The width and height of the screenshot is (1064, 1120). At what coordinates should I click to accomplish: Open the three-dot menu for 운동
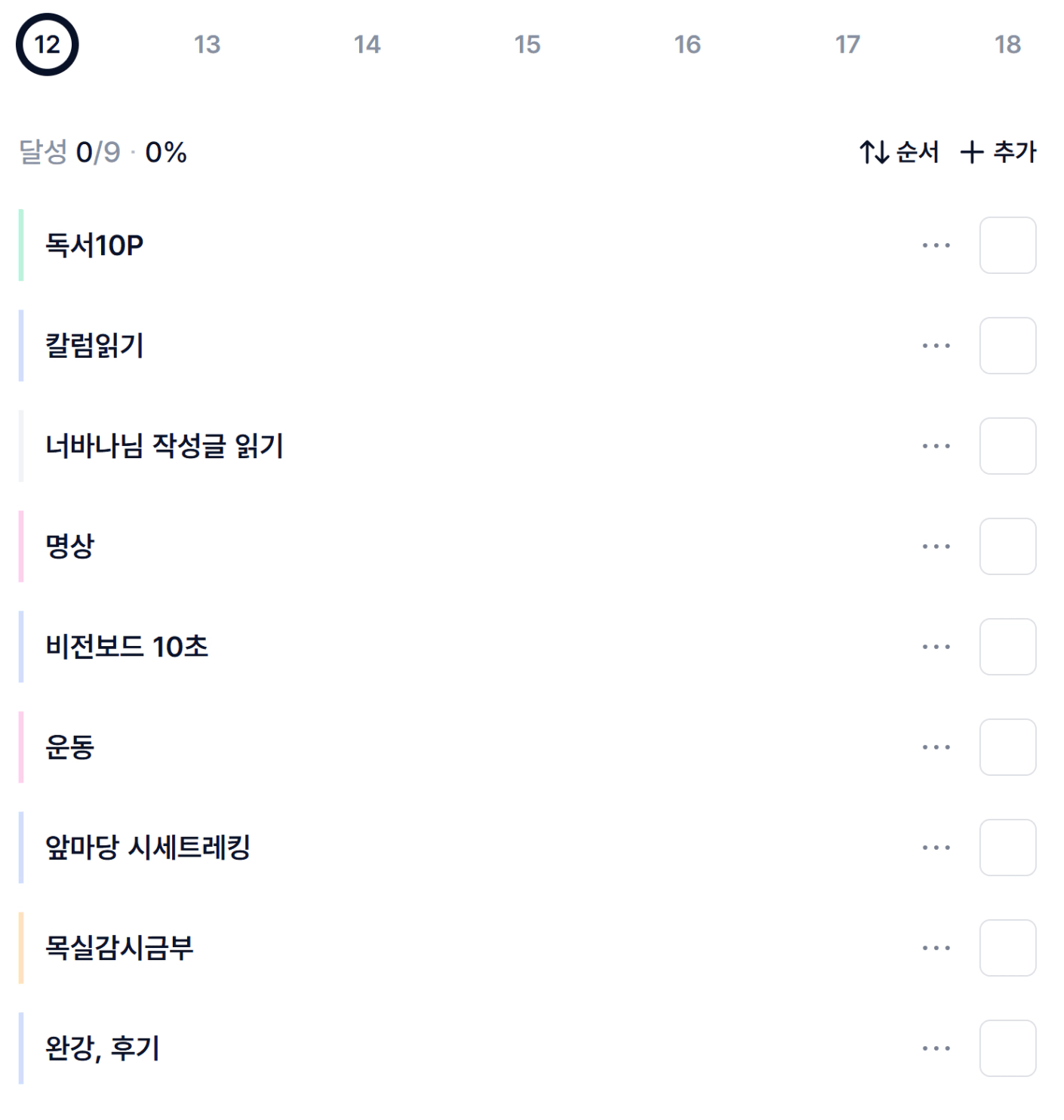(936, 747)
